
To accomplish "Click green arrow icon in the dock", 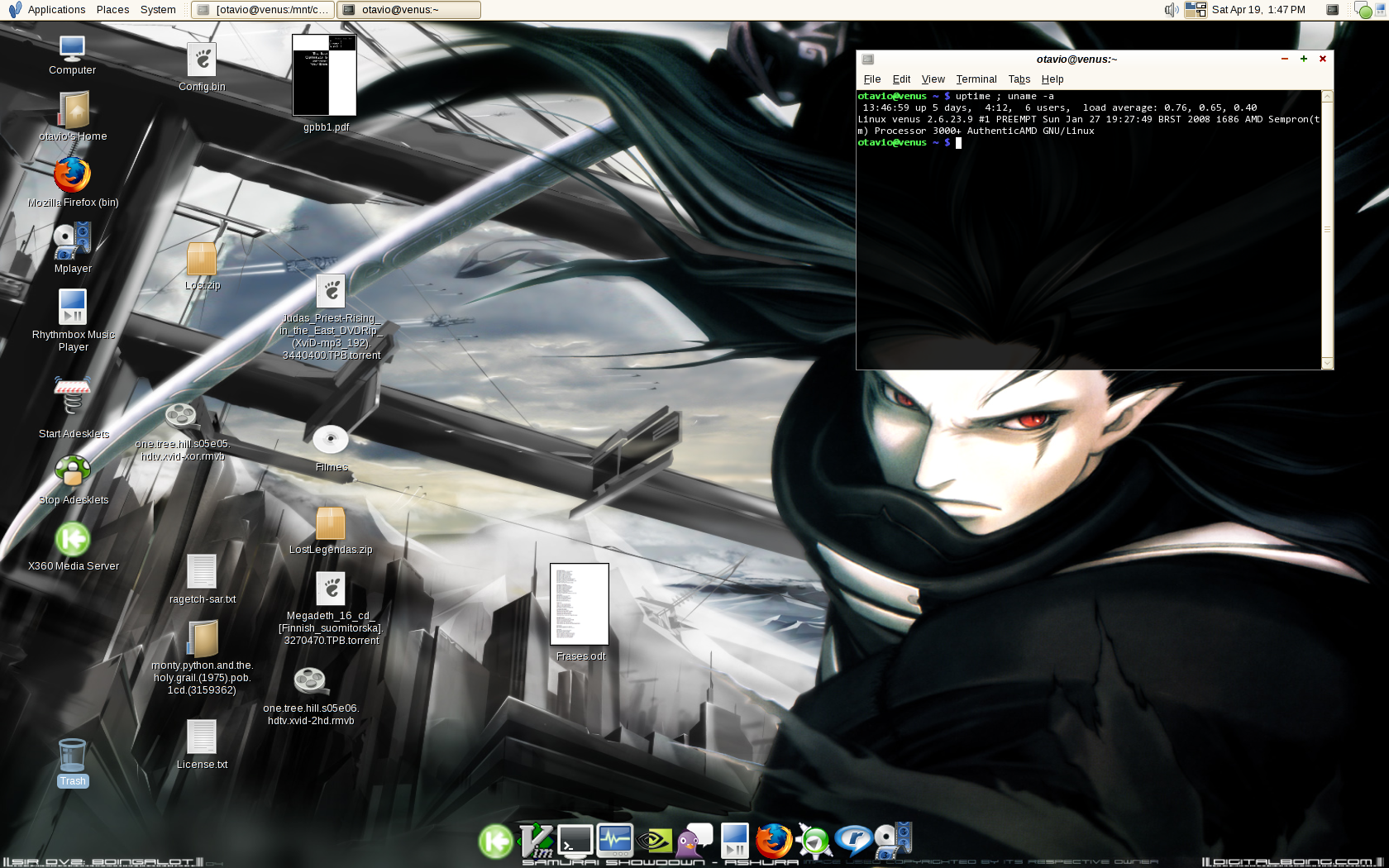I will tap(496, 842).
